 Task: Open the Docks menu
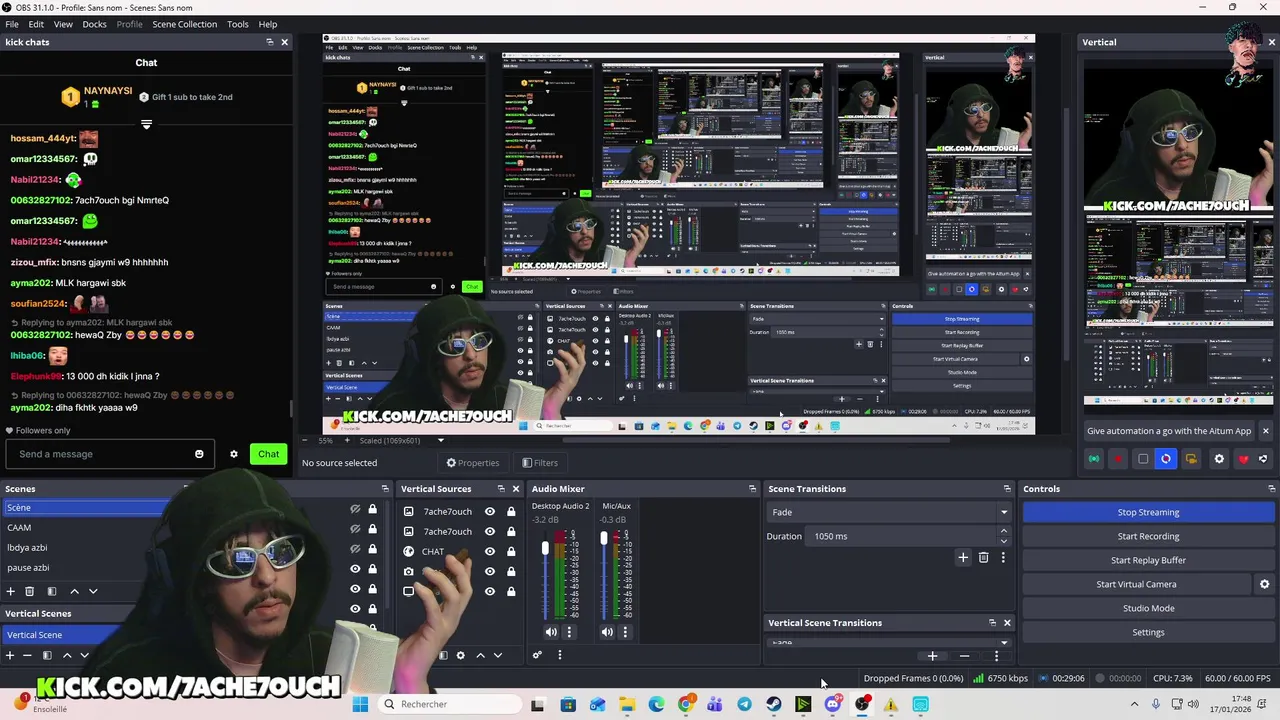(x=94, y=24)
